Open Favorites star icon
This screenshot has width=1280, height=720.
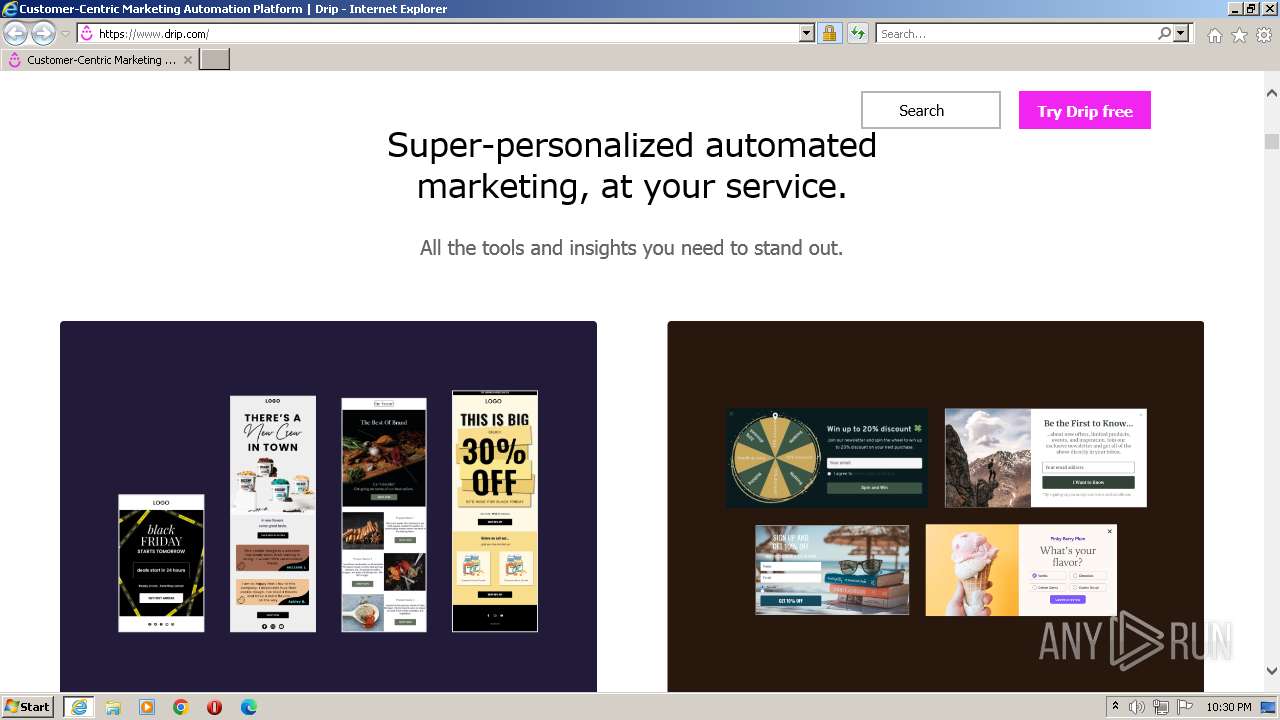pyautogui.click(x=1239, y=35)
